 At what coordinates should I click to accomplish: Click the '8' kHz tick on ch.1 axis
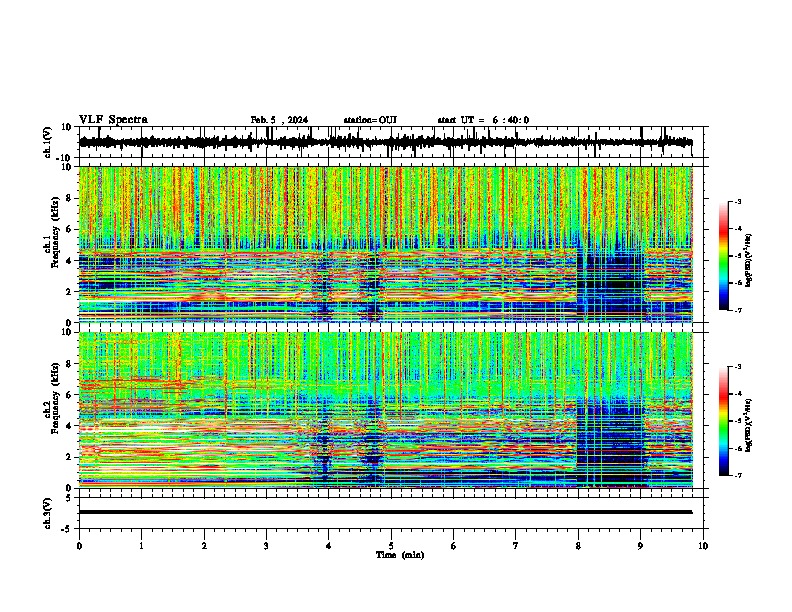tap(69, 198)
